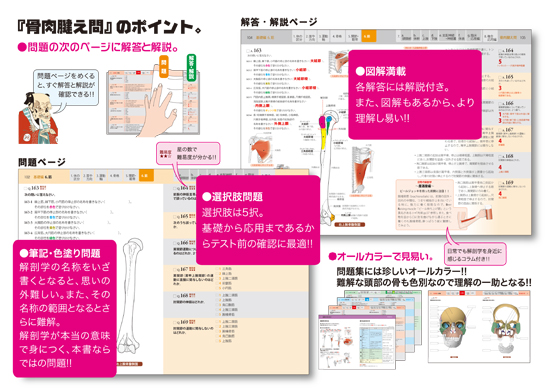Click the 選択肢問題 pink info box
550x389 pixels.
point(258,220)
